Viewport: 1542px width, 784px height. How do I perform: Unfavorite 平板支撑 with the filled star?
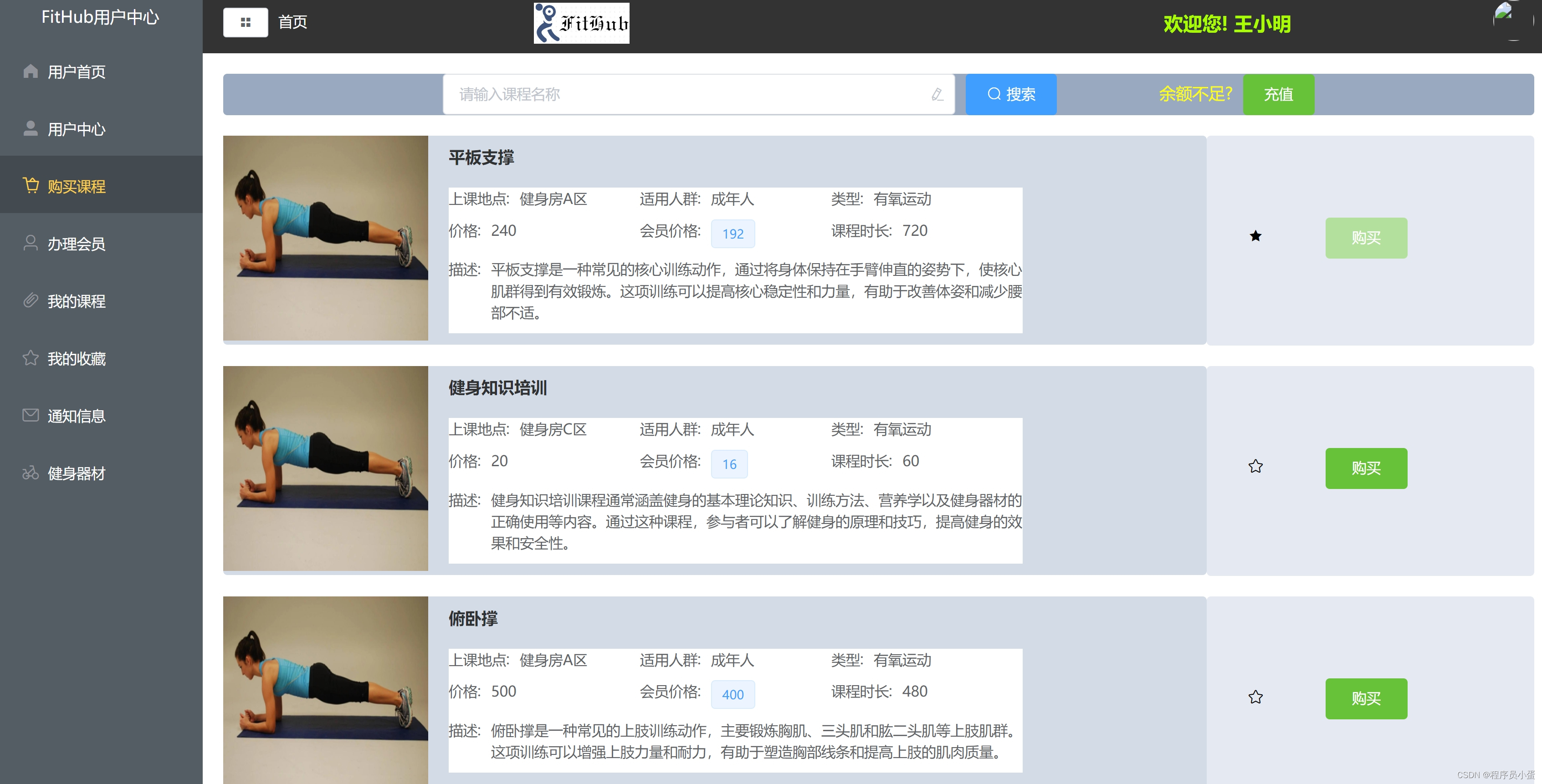(x=1255, y=236)
